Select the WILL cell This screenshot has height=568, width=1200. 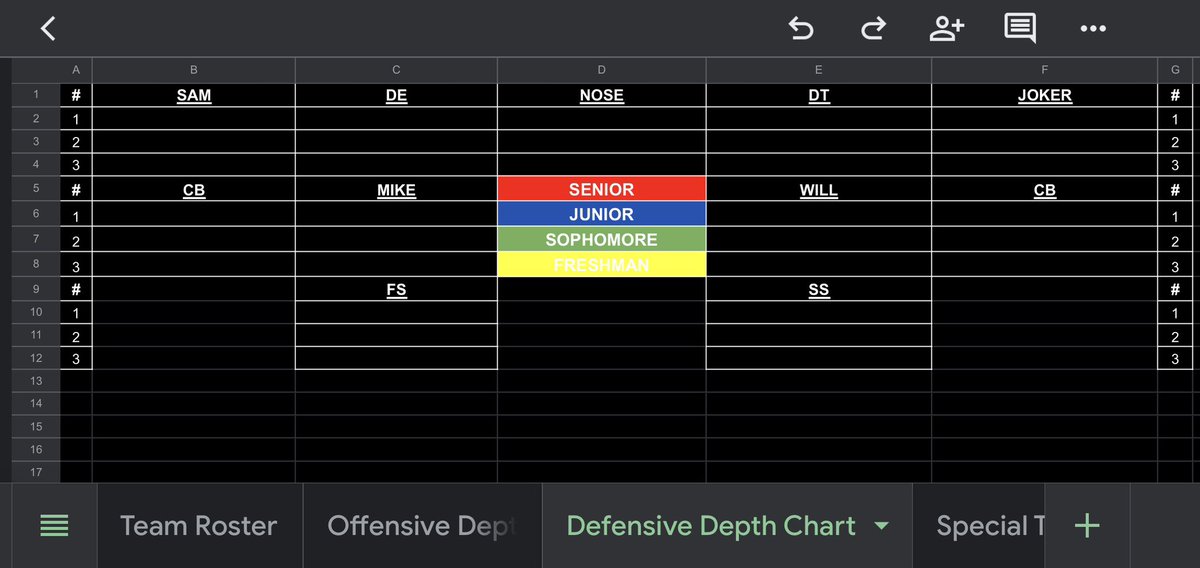coord(819,189)
